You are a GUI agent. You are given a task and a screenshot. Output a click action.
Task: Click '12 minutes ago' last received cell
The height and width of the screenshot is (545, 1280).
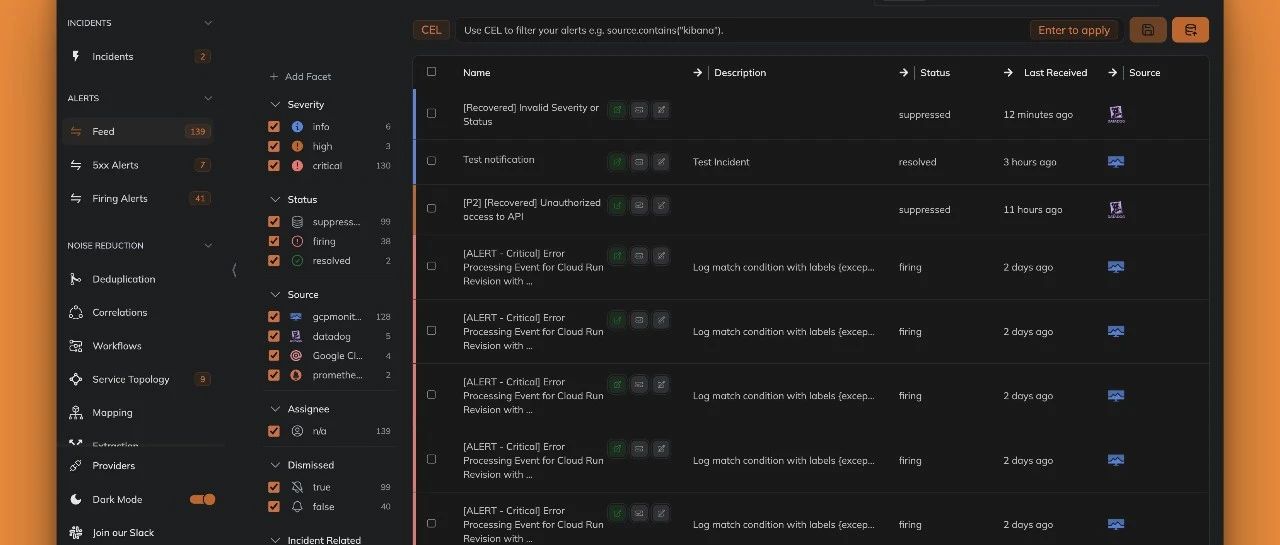[x=1038, y=115]
